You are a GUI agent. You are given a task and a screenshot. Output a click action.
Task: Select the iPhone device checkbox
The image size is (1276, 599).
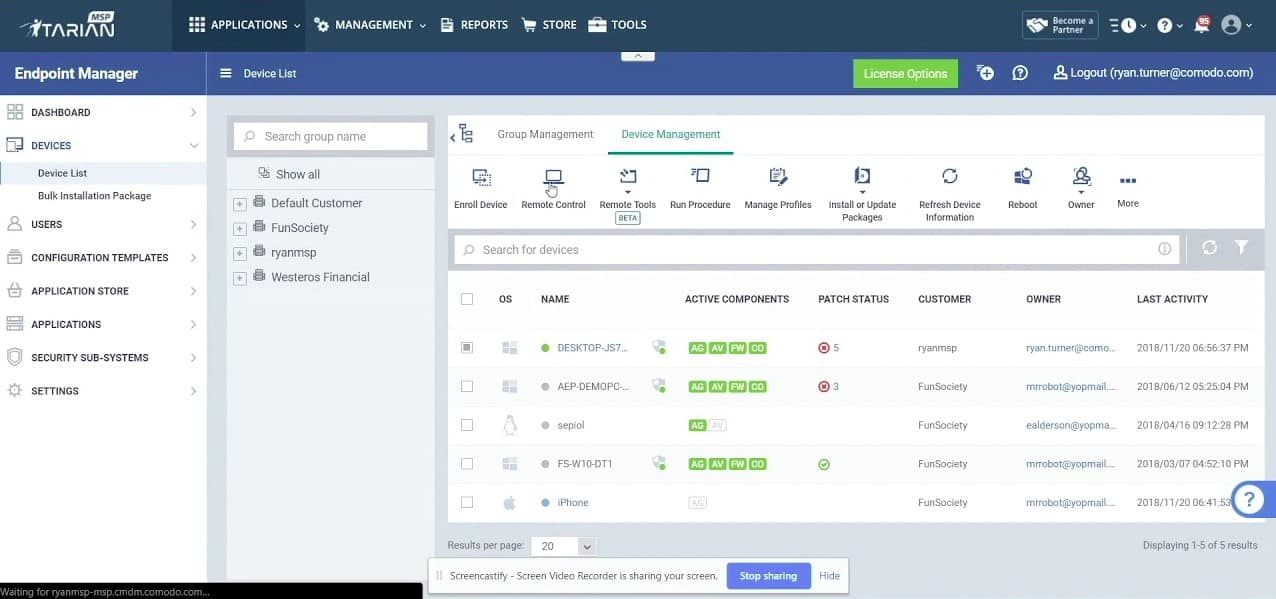(x=467, y=502)
